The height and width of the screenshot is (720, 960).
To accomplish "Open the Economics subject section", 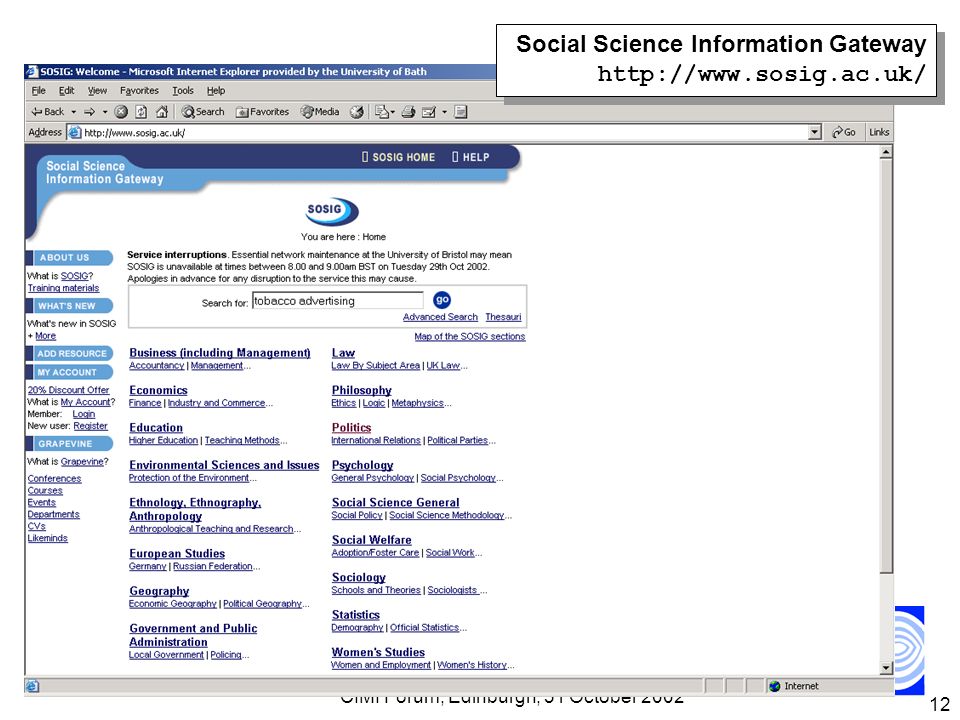I will tap(158, 390).
